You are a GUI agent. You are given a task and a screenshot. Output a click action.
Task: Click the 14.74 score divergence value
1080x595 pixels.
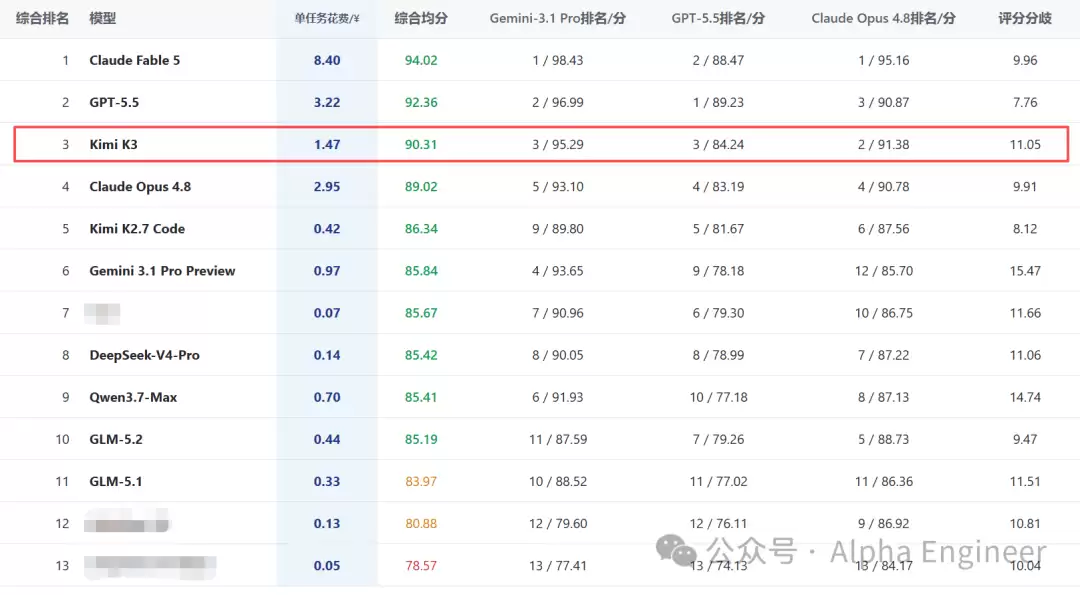[1025, 397]
